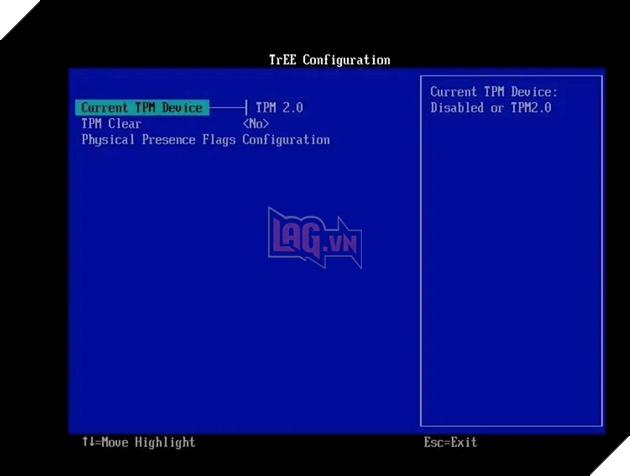Click the 'Disabled or TPM2.0' help text
This screenshot has height=476, width=630.
pos(491,108)
